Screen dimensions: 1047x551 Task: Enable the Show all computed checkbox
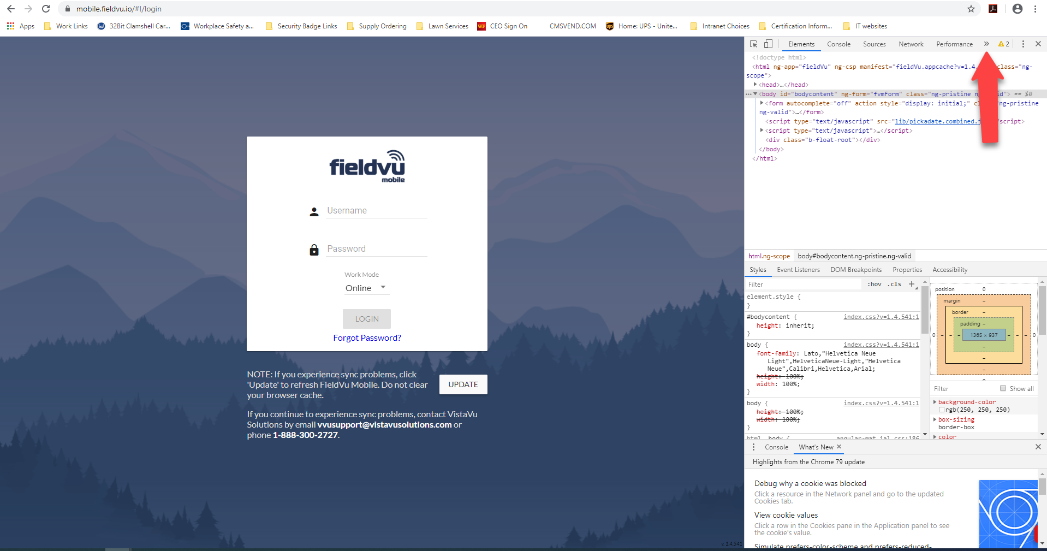pos(1003,389)
